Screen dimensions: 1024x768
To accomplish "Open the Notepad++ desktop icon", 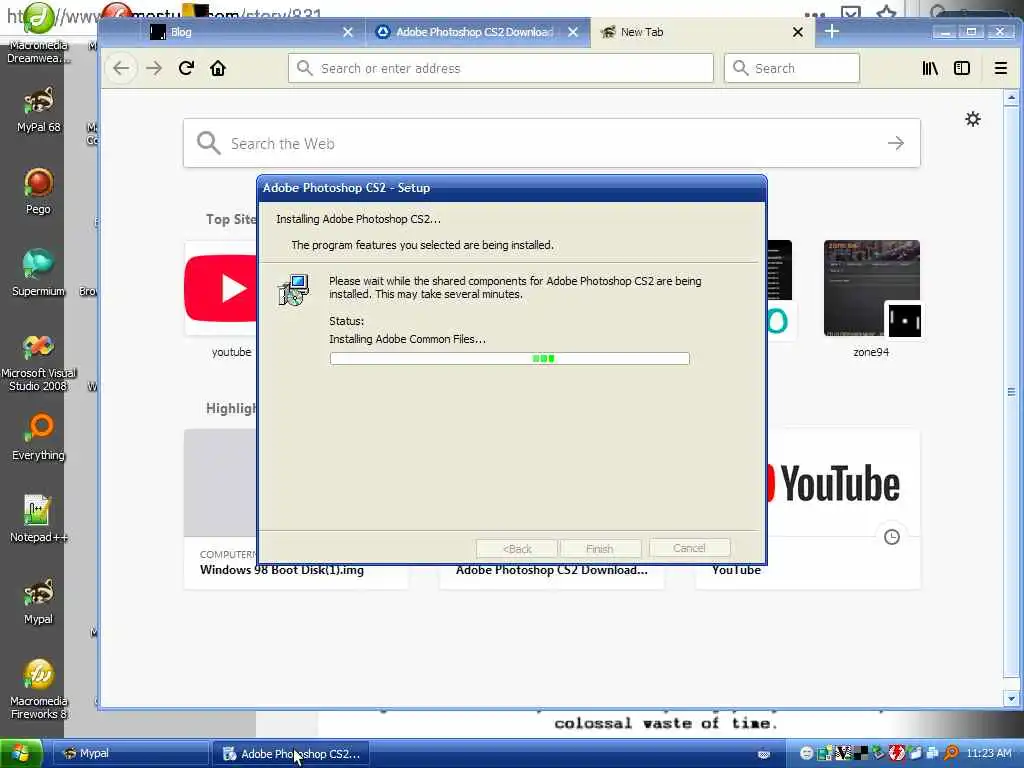I will click(39, 520).
